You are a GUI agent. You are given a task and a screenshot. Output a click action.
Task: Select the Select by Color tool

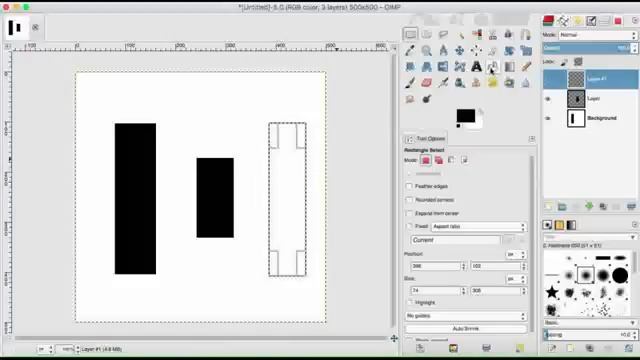pyautogui.click(x=476, y=34)
